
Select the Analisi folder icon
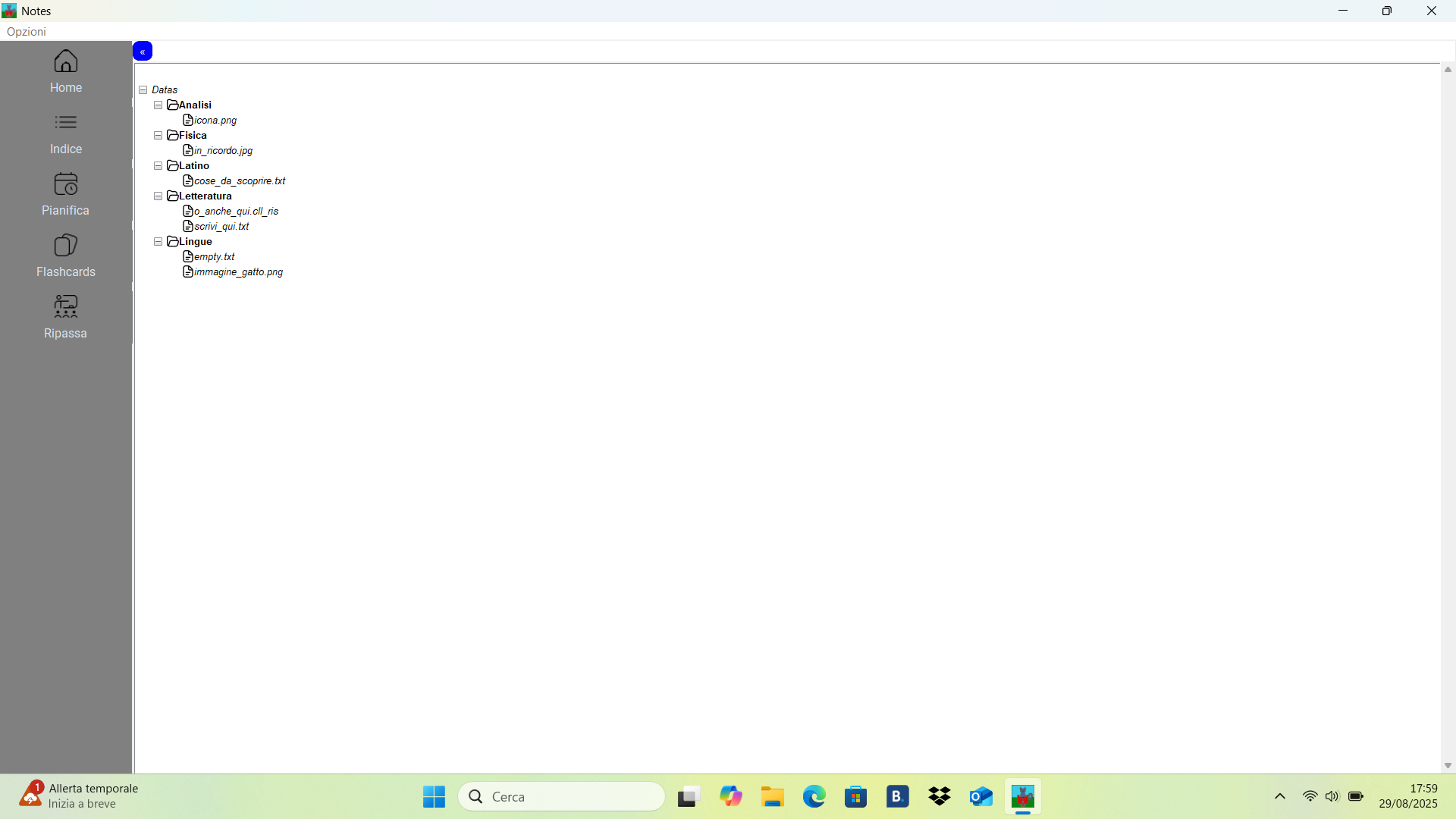coord(173,105)
